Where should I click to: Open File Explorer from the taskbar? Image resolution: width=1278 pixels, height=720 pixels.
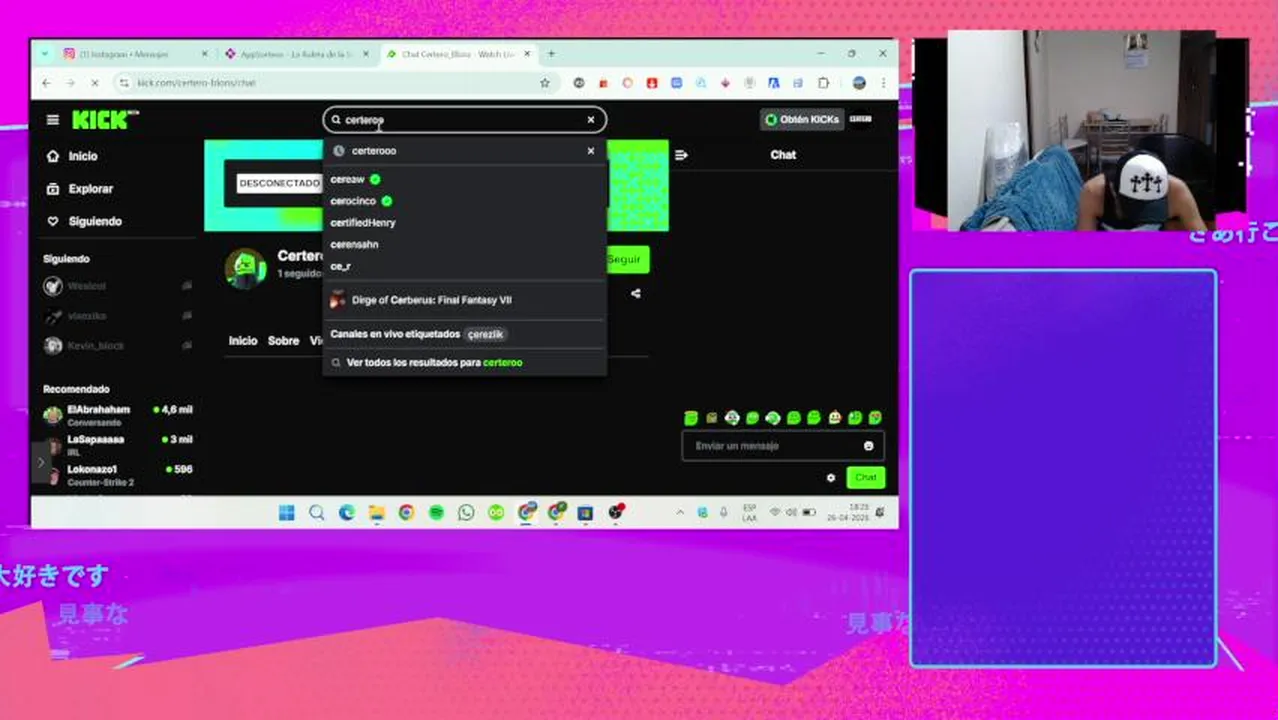coord(376,513)
